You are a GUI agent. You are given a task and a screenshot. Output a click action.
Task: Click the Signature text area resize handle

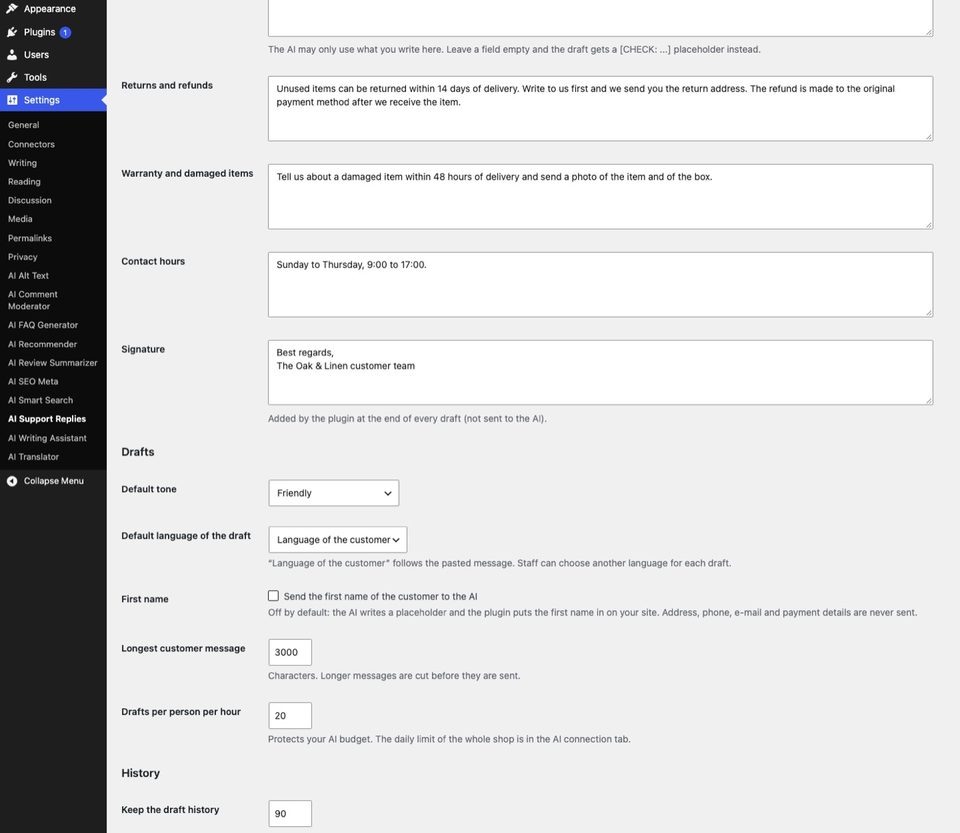point(929,401)
